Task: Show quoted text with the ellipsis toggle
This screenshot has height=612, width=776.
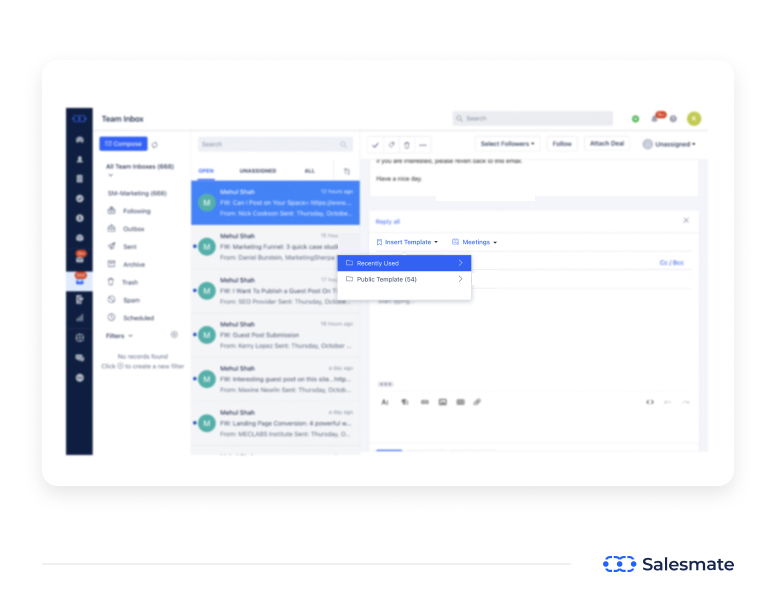Action: click(386, 384)
